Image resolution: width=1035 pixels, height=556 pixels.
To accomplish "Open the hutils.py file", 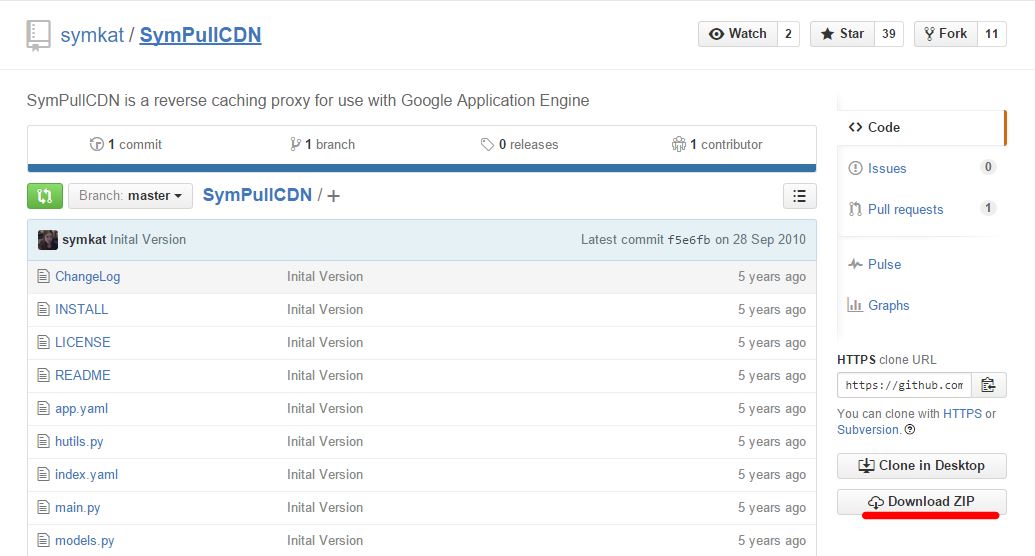I will pyautogui.click(x=79, y=442).
